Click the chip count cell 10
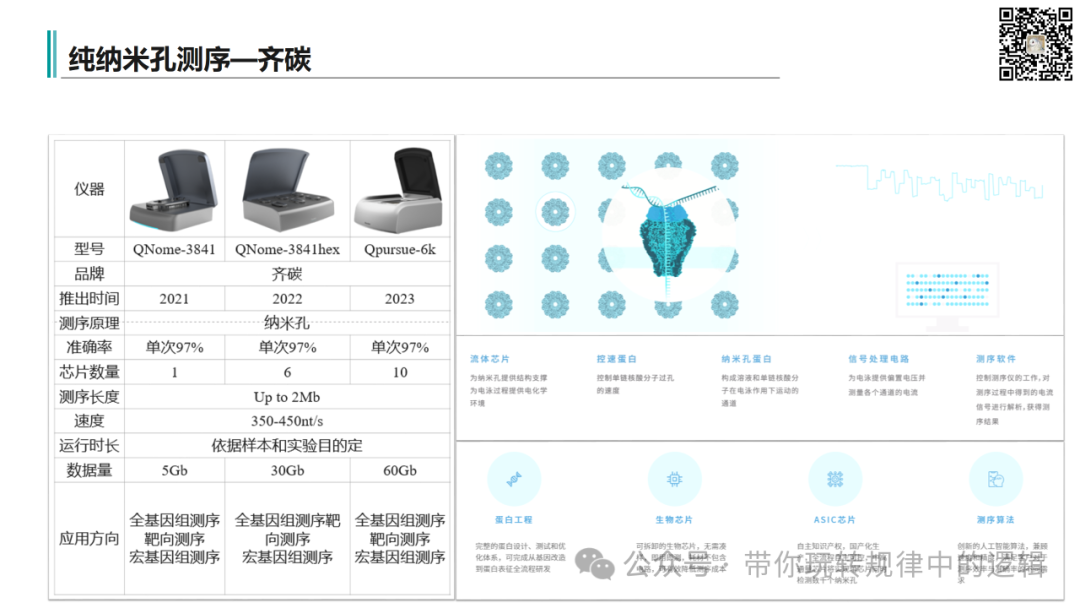Viewport: 1080px width, 608px height. point(399,373)
